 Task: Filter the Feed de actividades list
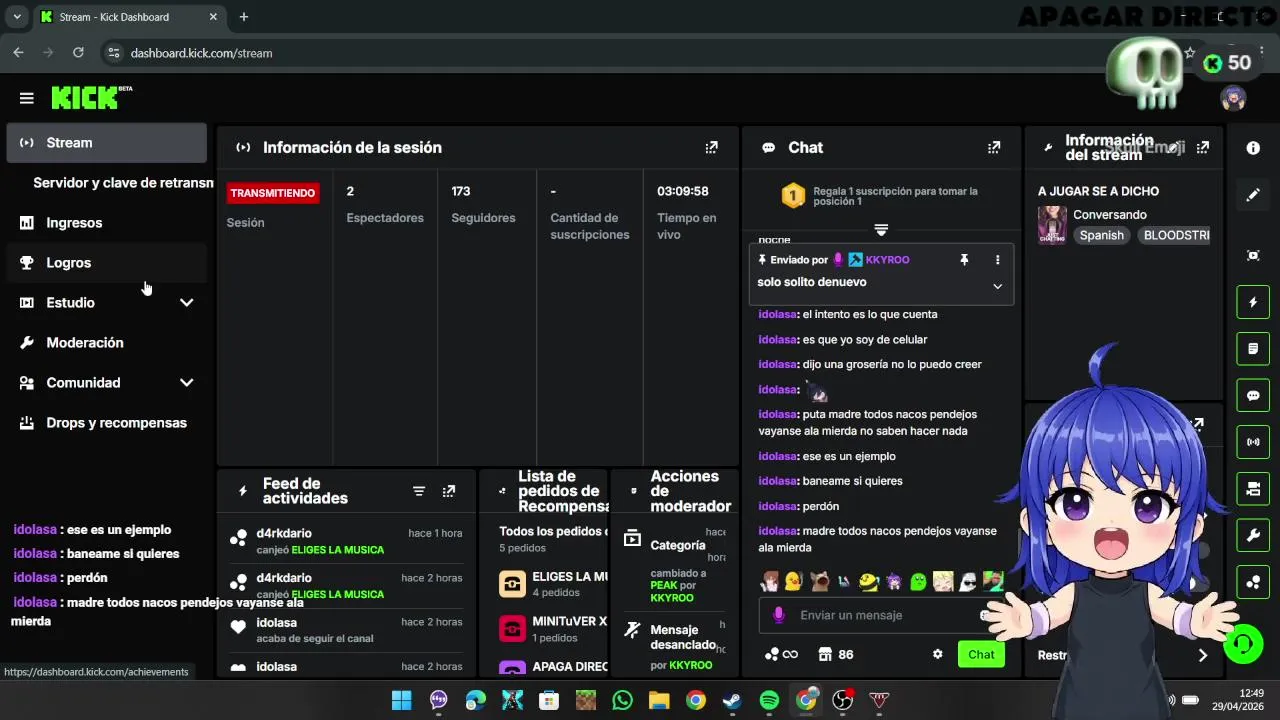click(x=419, y=491)
